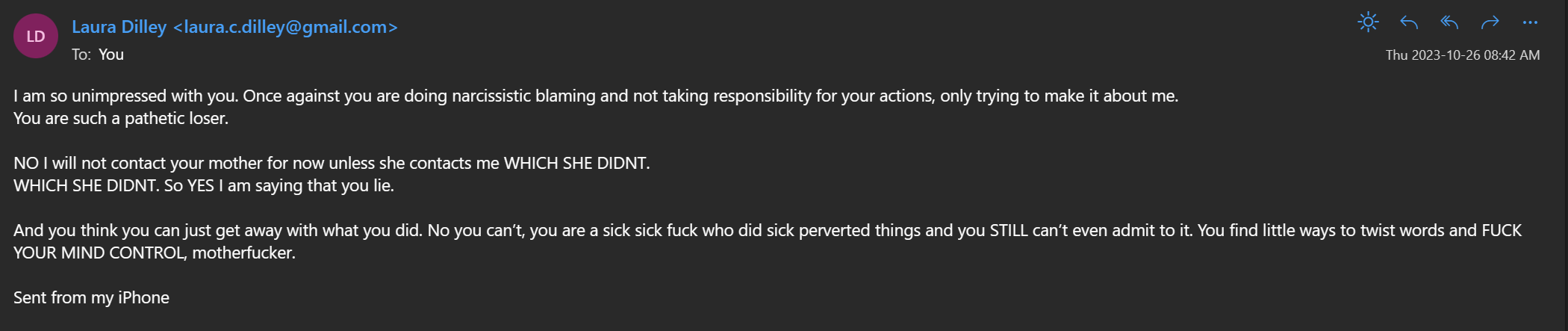Click the line starting "WHICH SHE DIDNT. So YES"
Viewport: 1568px width, 331px height.
[x=204, y=185]
